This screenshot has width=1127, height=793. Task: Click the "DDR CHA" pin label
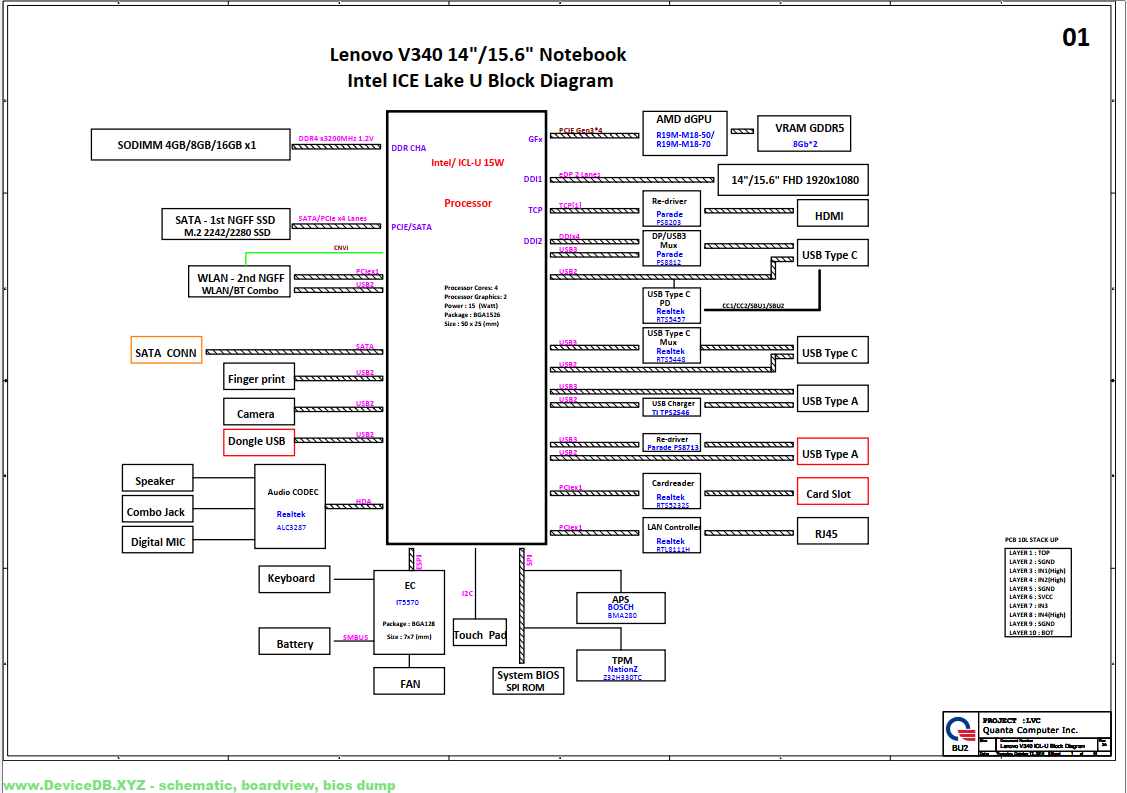(x=408, y=148)
